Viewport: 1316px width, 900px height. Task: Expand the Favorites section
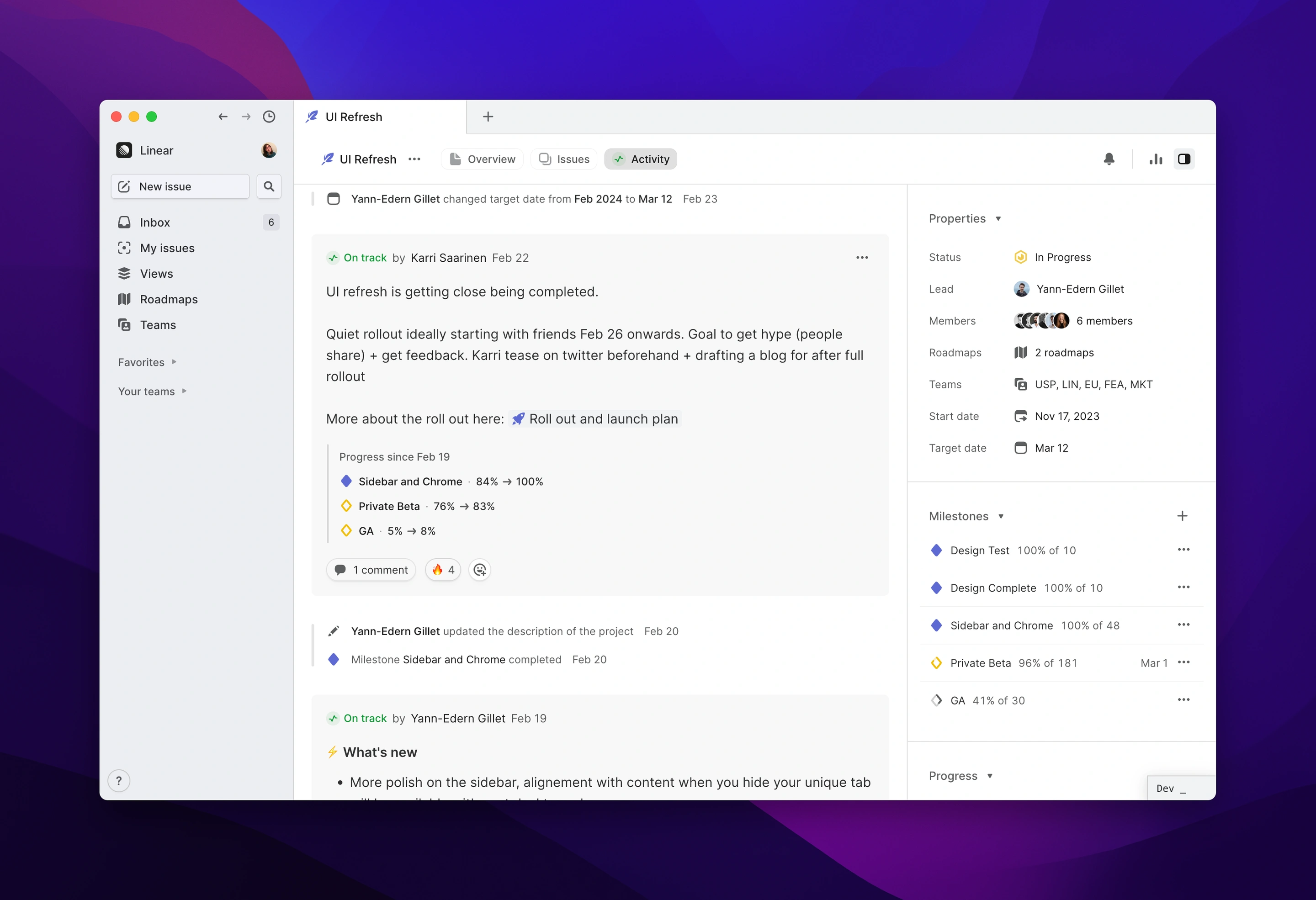pyautogui.click(x=147, y=362)
